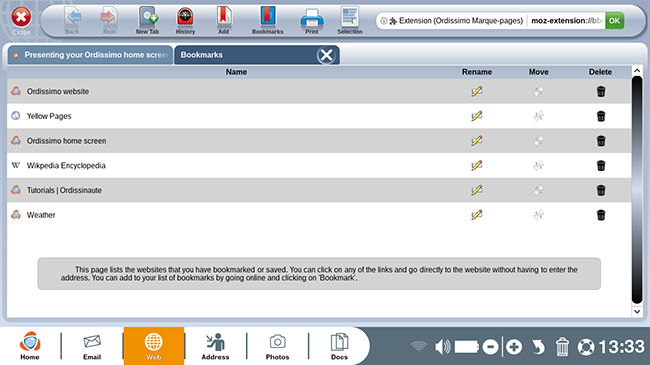Rename the Tutorials | Ordissinaute bookmark
Viewport: 650px width, 365px height.
477,190
